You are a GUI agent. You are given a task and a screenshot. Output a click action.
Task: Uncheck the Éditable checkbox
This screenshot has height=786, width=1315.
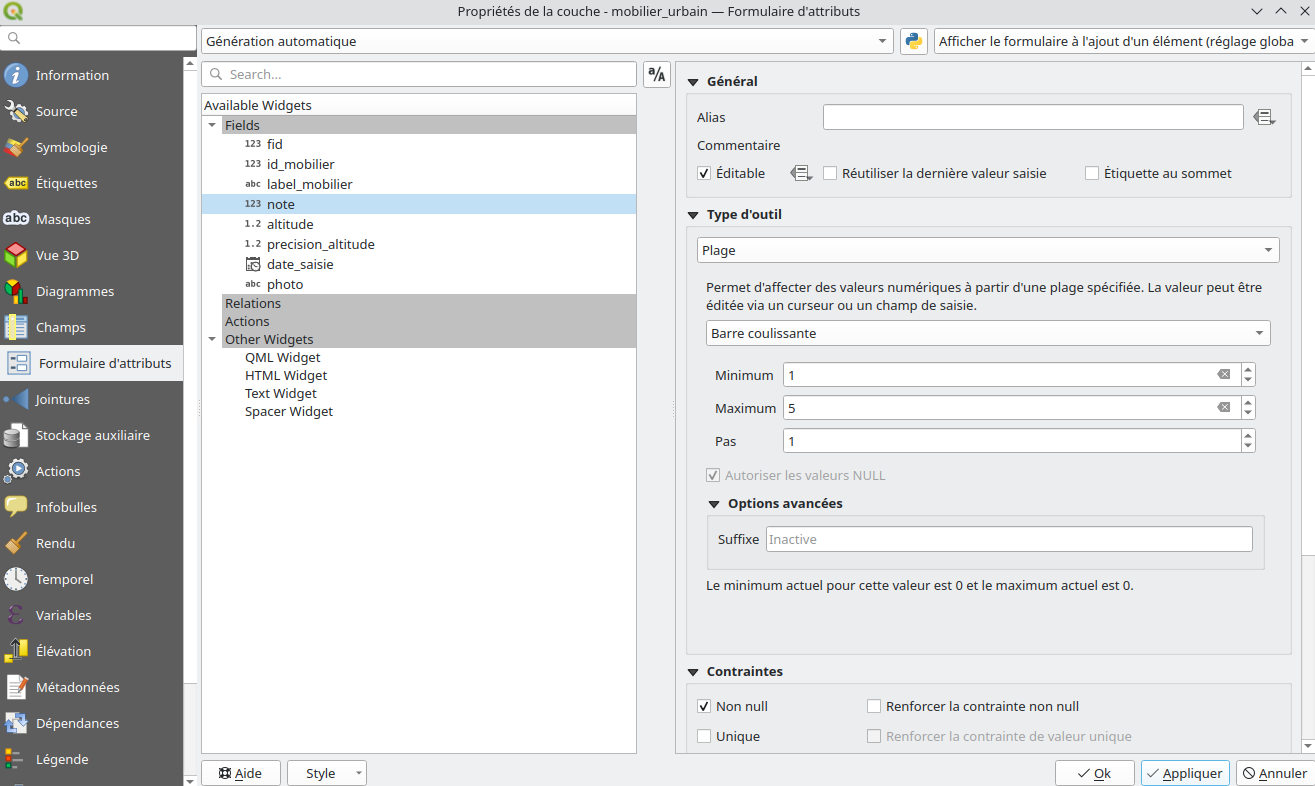click(x=704, y=173)
